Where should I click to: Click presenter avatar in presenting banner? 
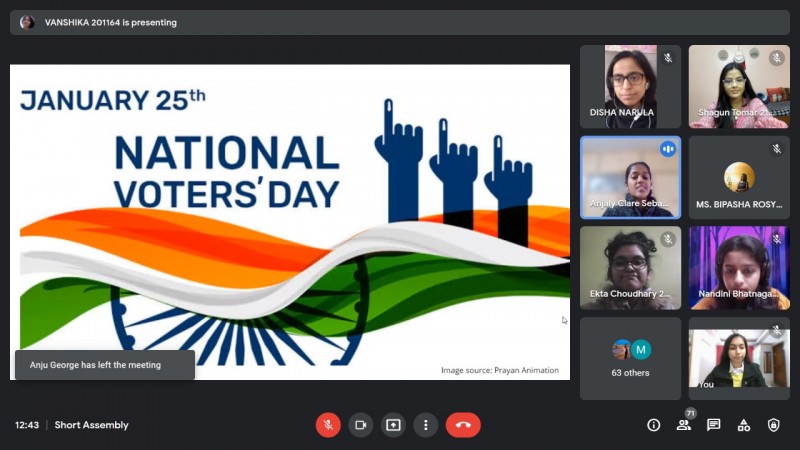pos(27,22)
